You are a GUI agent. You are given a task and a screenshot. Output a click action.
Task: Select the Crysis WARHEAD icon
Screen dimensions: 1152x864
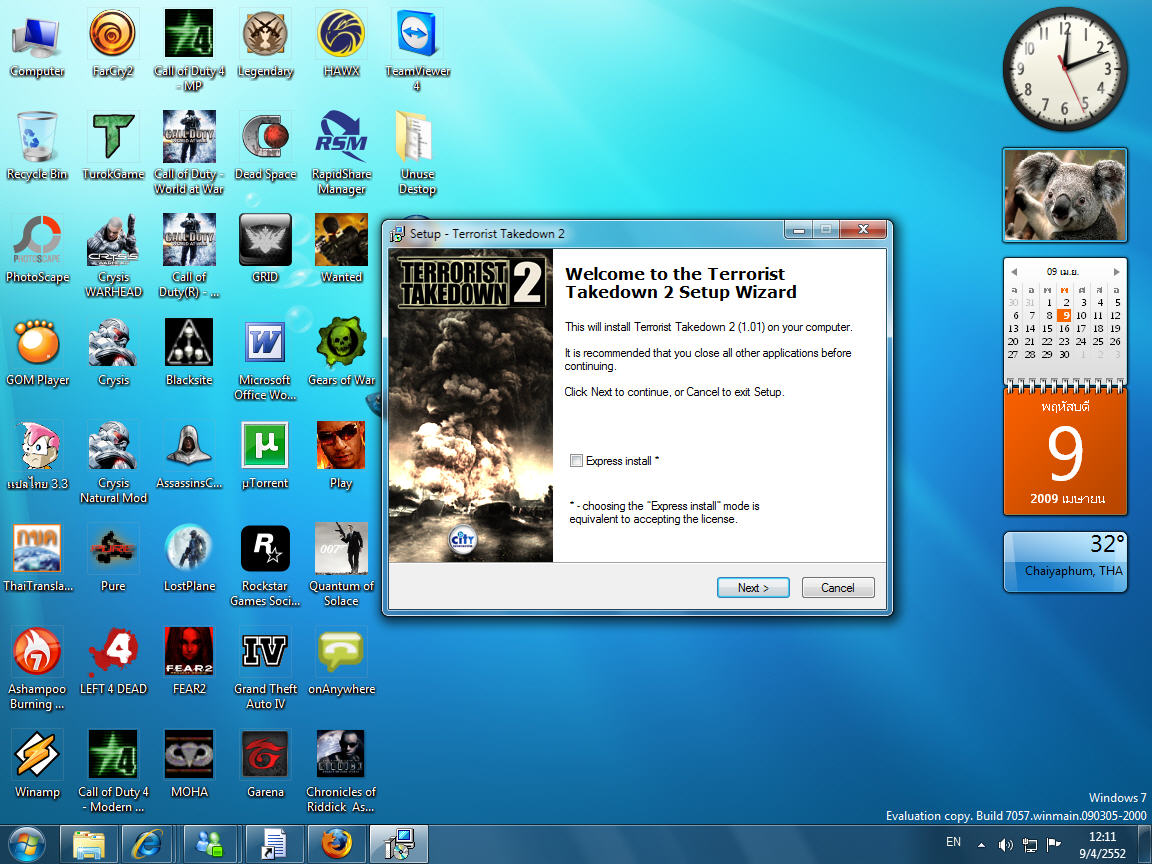coord(112,256)
